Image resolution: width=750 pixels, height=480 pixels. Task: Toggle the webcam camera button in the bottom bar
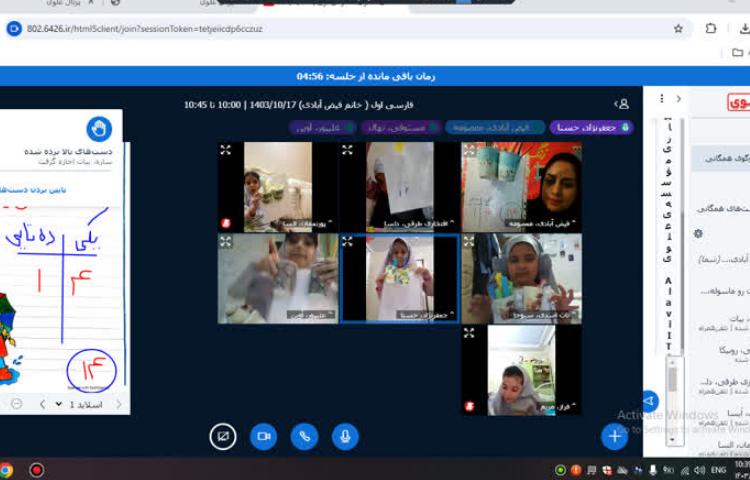coord(264,436)
